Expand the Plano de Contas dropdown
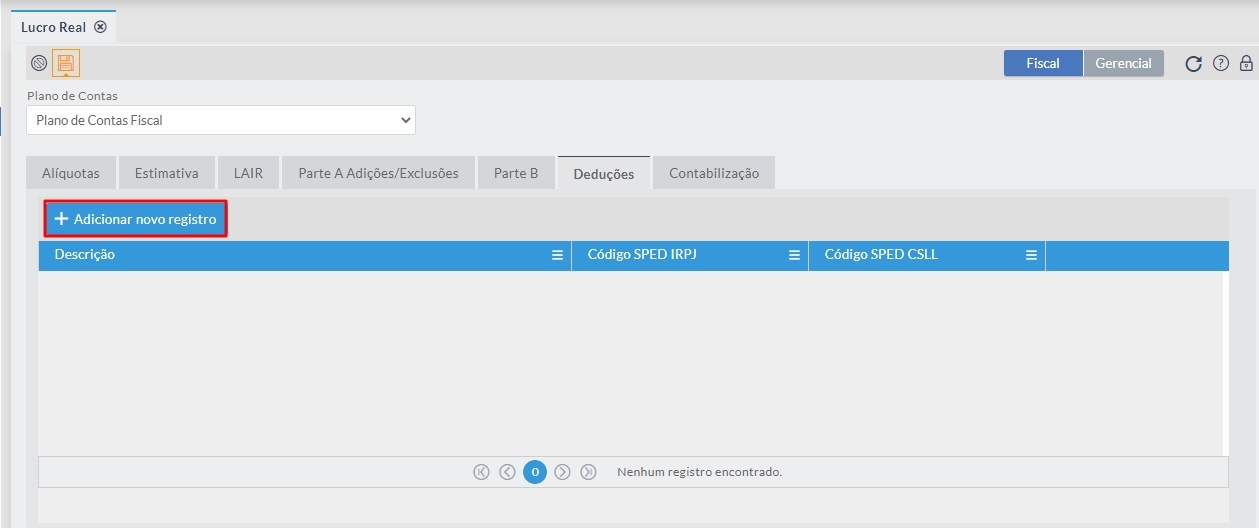 221,120
